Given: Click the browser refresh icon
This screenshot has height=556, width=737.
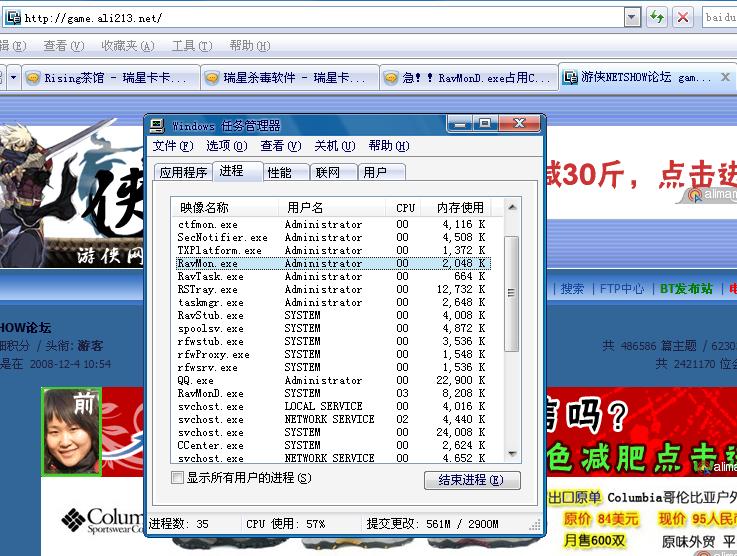Looking at the screenshot, I should pyautogui.click(x=657, y=18).
